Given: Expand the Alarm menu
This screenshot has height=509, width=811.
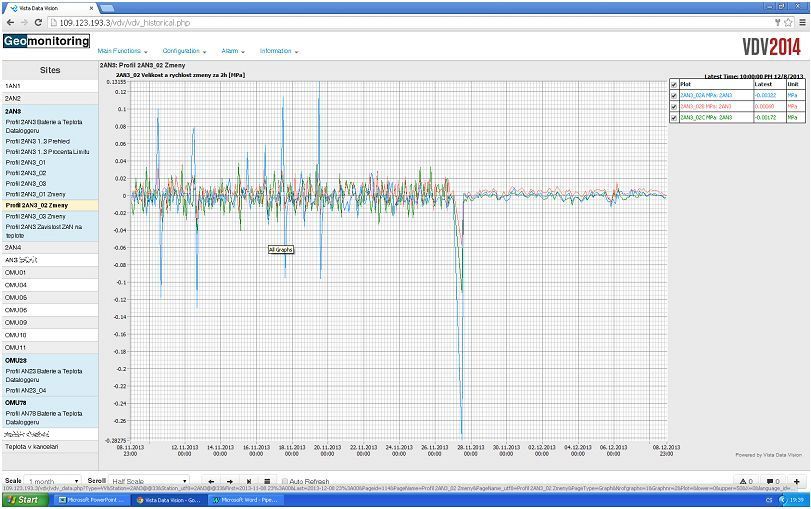Looking at the screenshot, I should tap(233, 51).
